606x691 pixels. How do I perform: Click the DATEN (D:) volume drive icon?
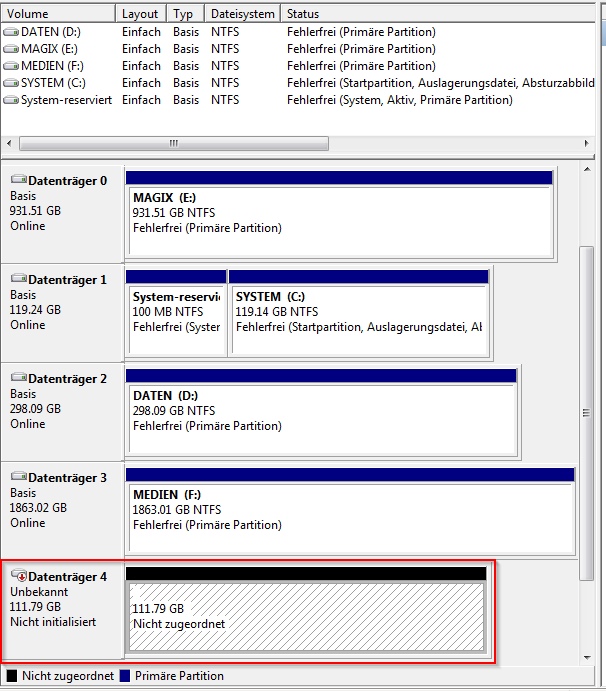point(11,32)
